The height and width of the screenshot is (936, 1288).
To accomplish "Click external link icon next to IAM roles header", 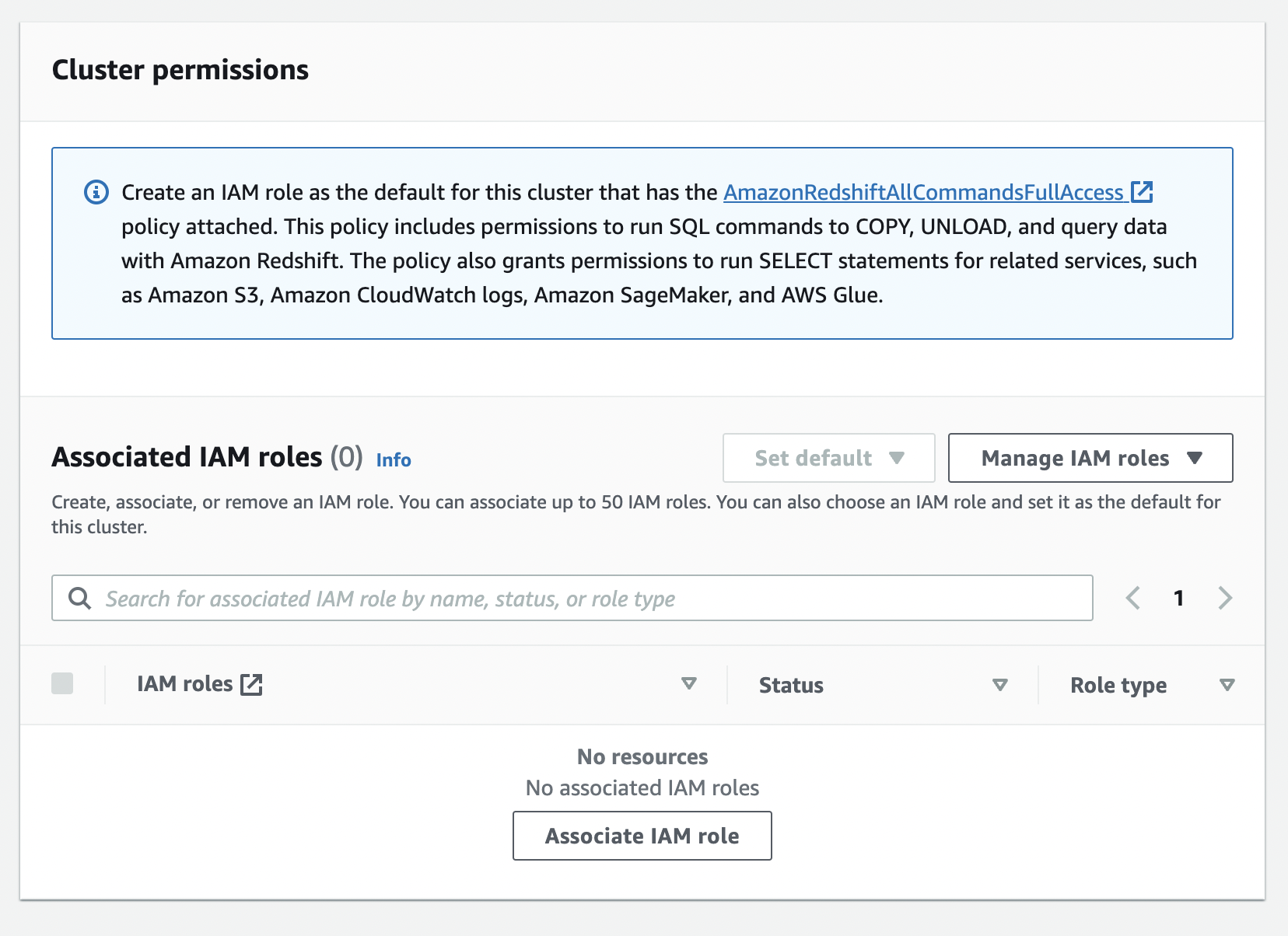I will coord(251,685).
